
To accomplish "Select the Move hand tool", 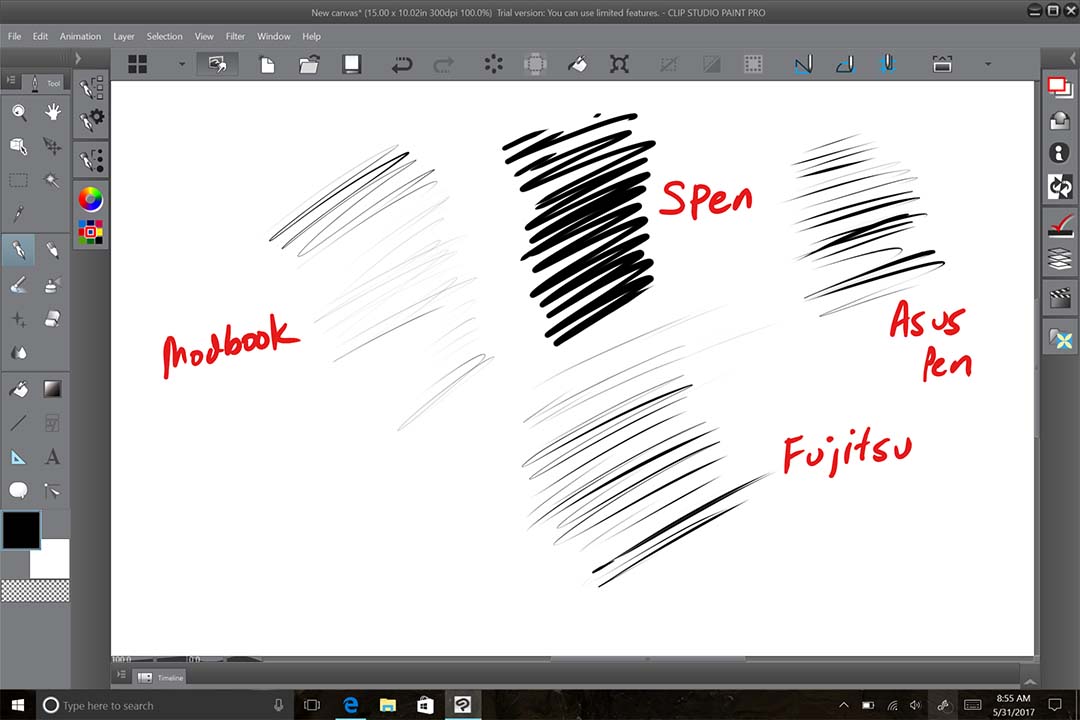I will (x=52, y=112).
